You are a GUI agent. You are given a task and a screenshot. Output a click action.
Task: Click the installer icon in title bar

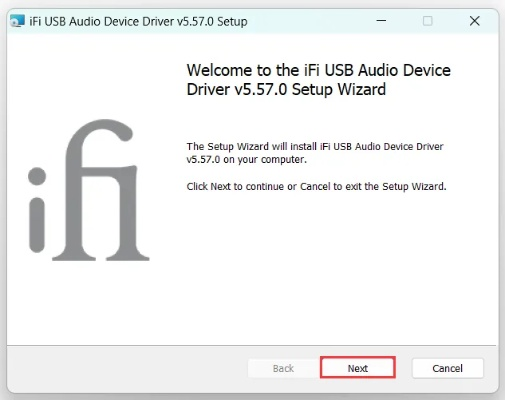click(x=17, y=21)
